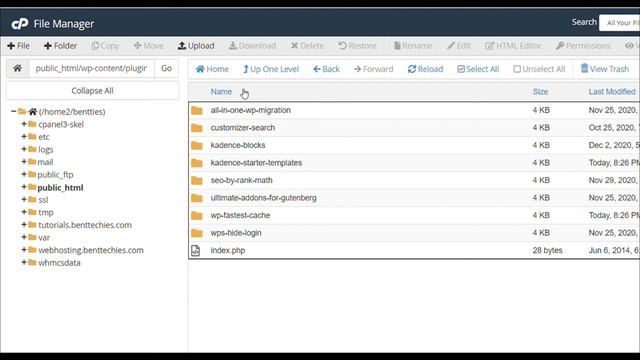Image resolution: width=640 pixels, height=360 pixels.
Task: Select the seo-by-rank-math folder name
Action: (x=241, y=180)
